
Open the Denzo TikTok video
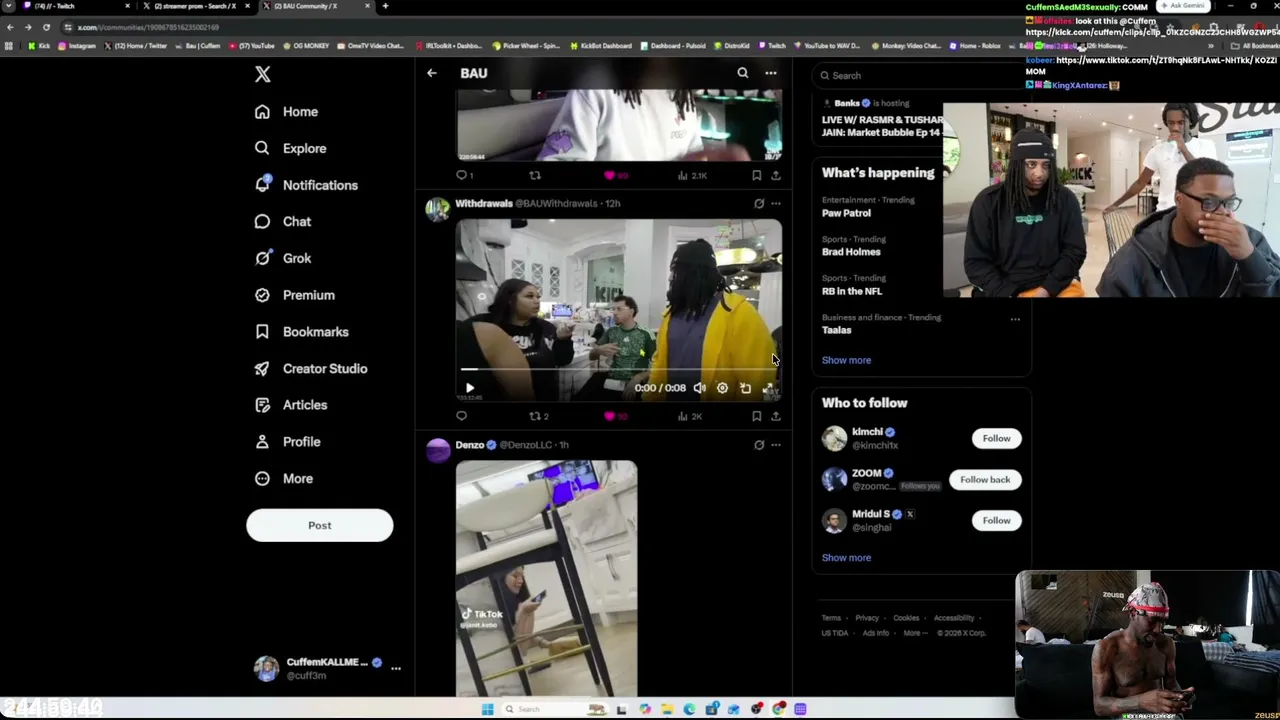[547, 578]
